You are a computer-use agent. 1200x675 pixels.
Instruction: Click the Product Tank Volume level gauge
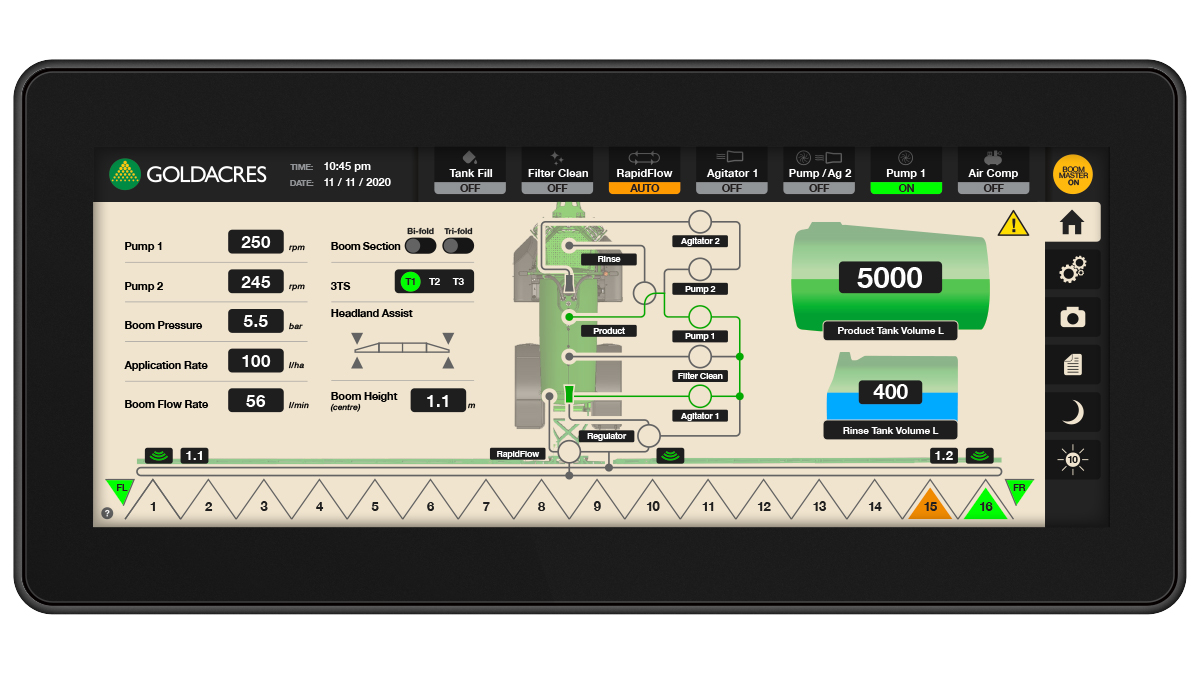point(890,278)
